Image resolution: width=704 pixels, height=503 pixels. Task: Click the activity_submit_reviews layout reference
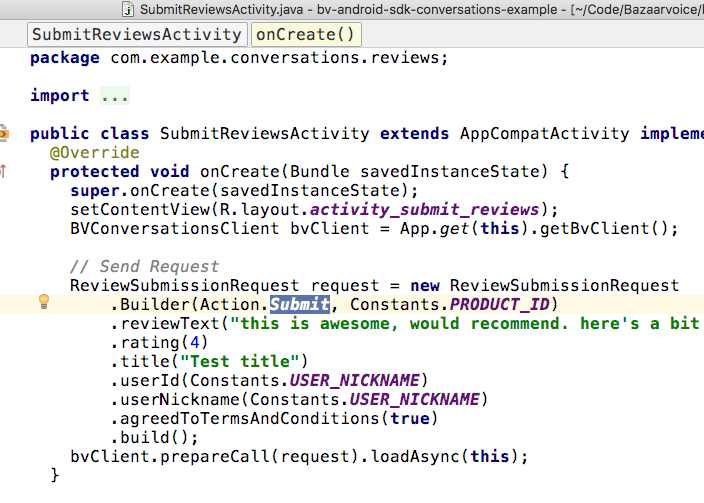[x=424, y=210]
